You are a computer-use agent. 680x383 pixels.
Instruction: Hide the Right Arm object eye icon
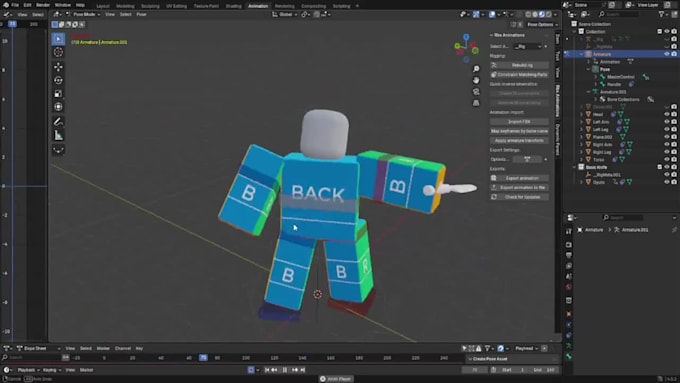667,144
